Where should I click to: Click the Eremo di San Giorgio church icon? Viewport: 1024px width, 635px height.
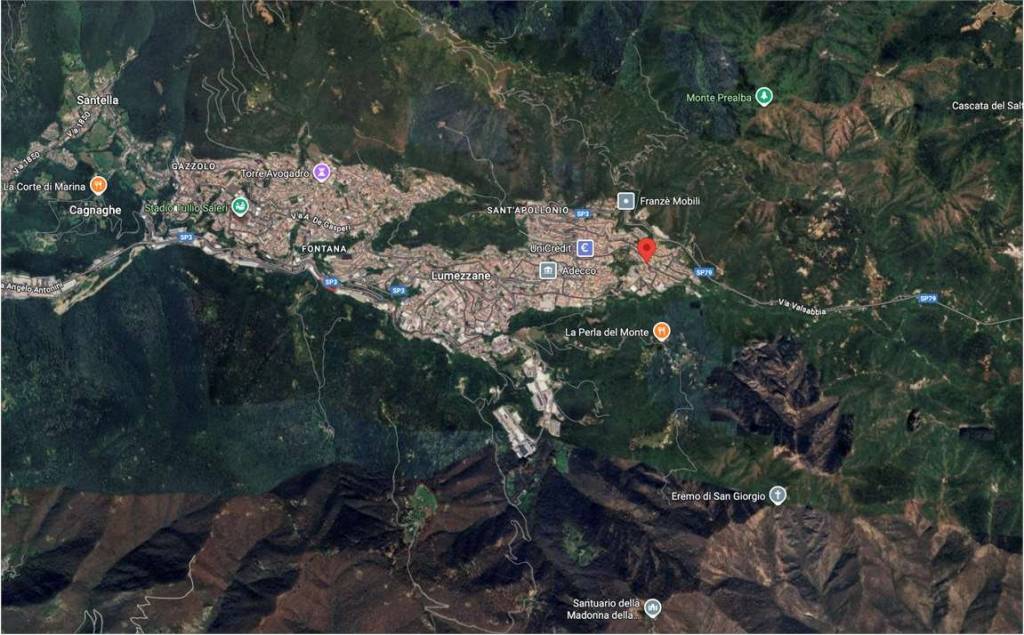778,496
